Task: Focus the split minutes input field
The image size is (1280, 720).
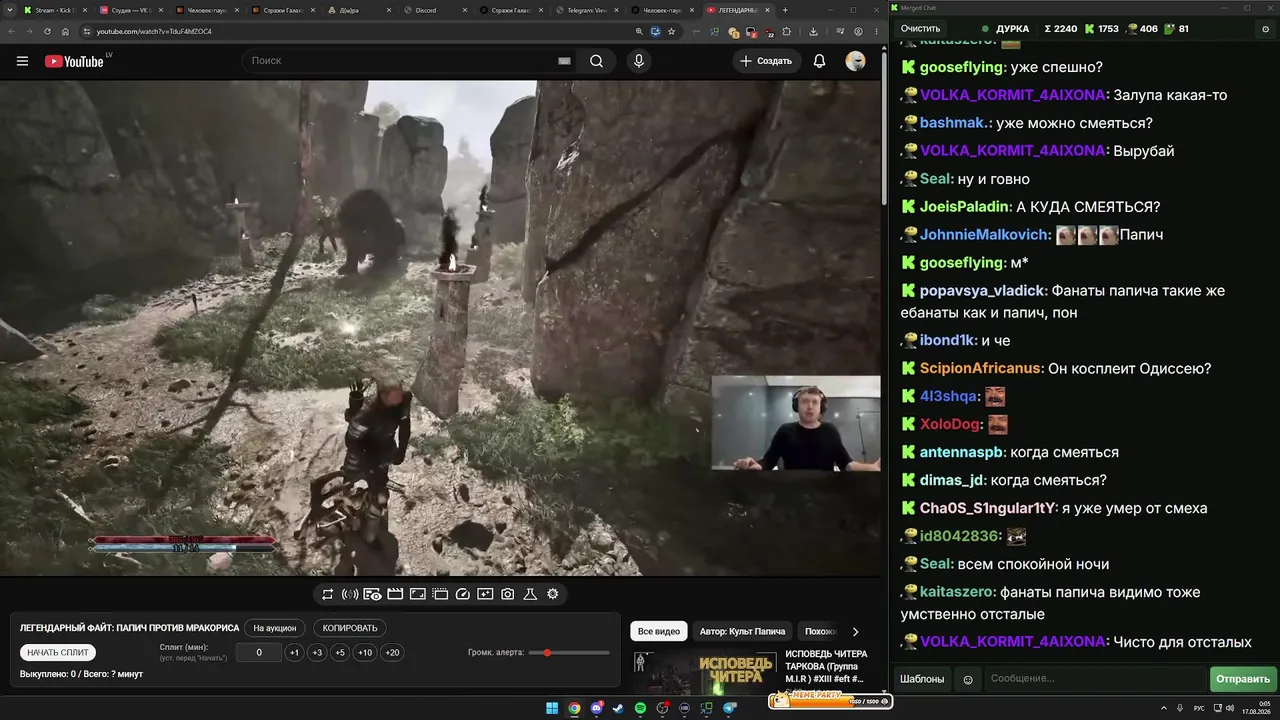Action: pos(260,653)
